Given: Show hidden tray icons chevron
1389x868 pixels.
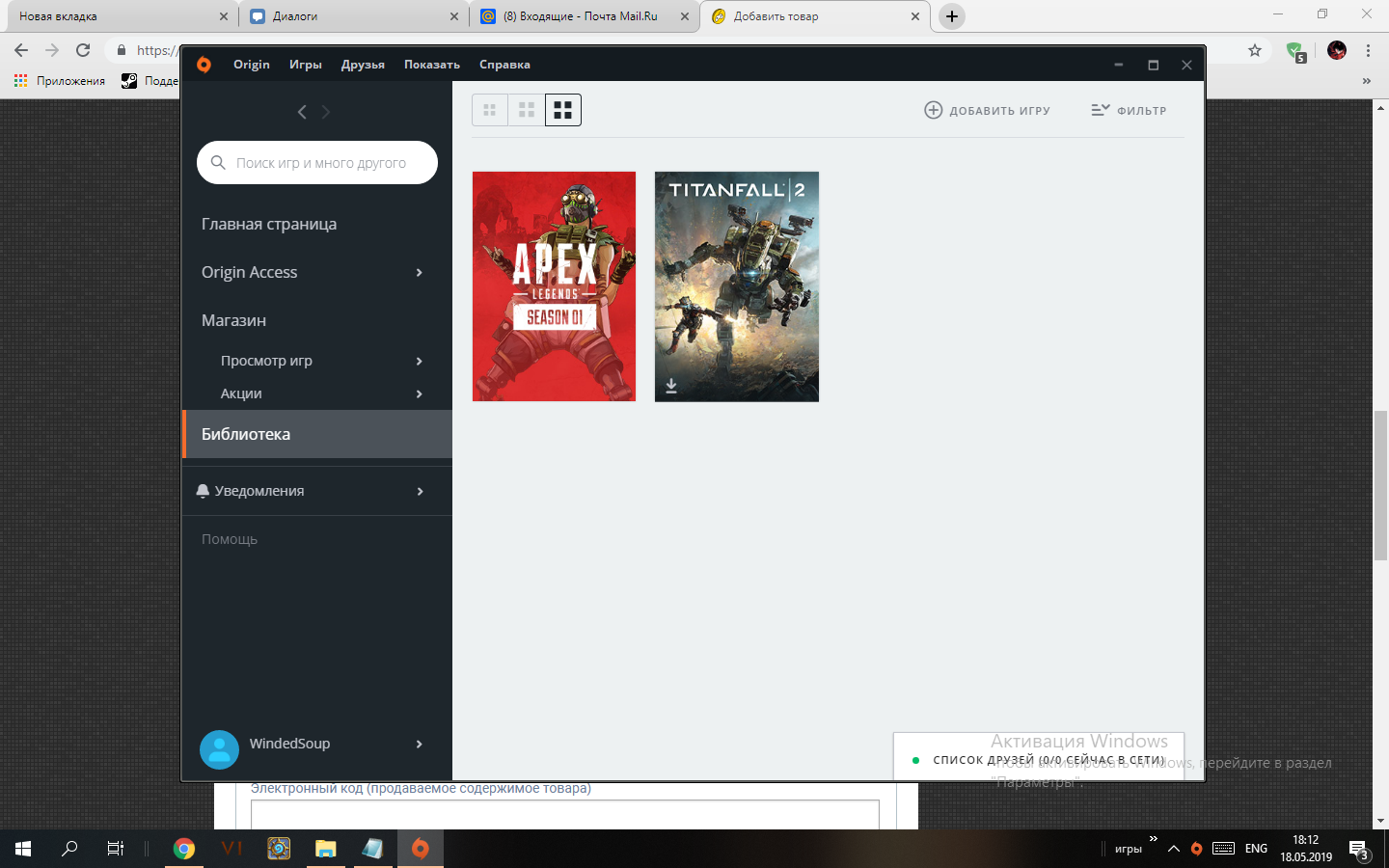Looking at the screenshot, I should point(1174,849).
